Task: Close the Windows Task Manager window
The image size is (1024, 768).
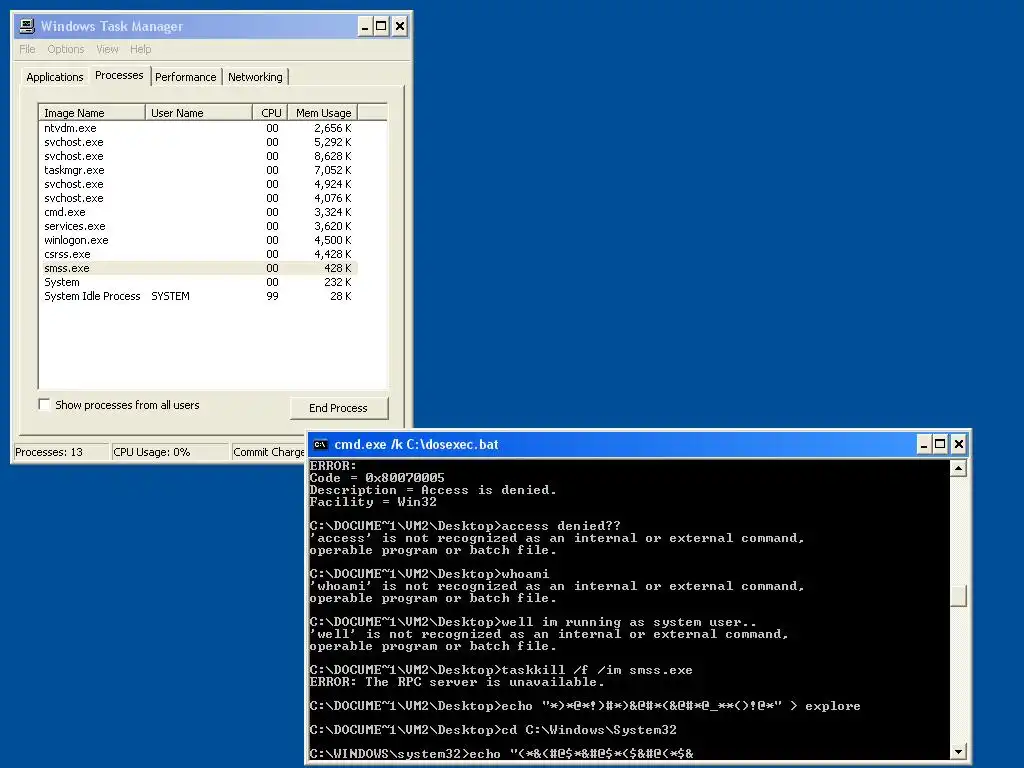Action: coord(400,27)
